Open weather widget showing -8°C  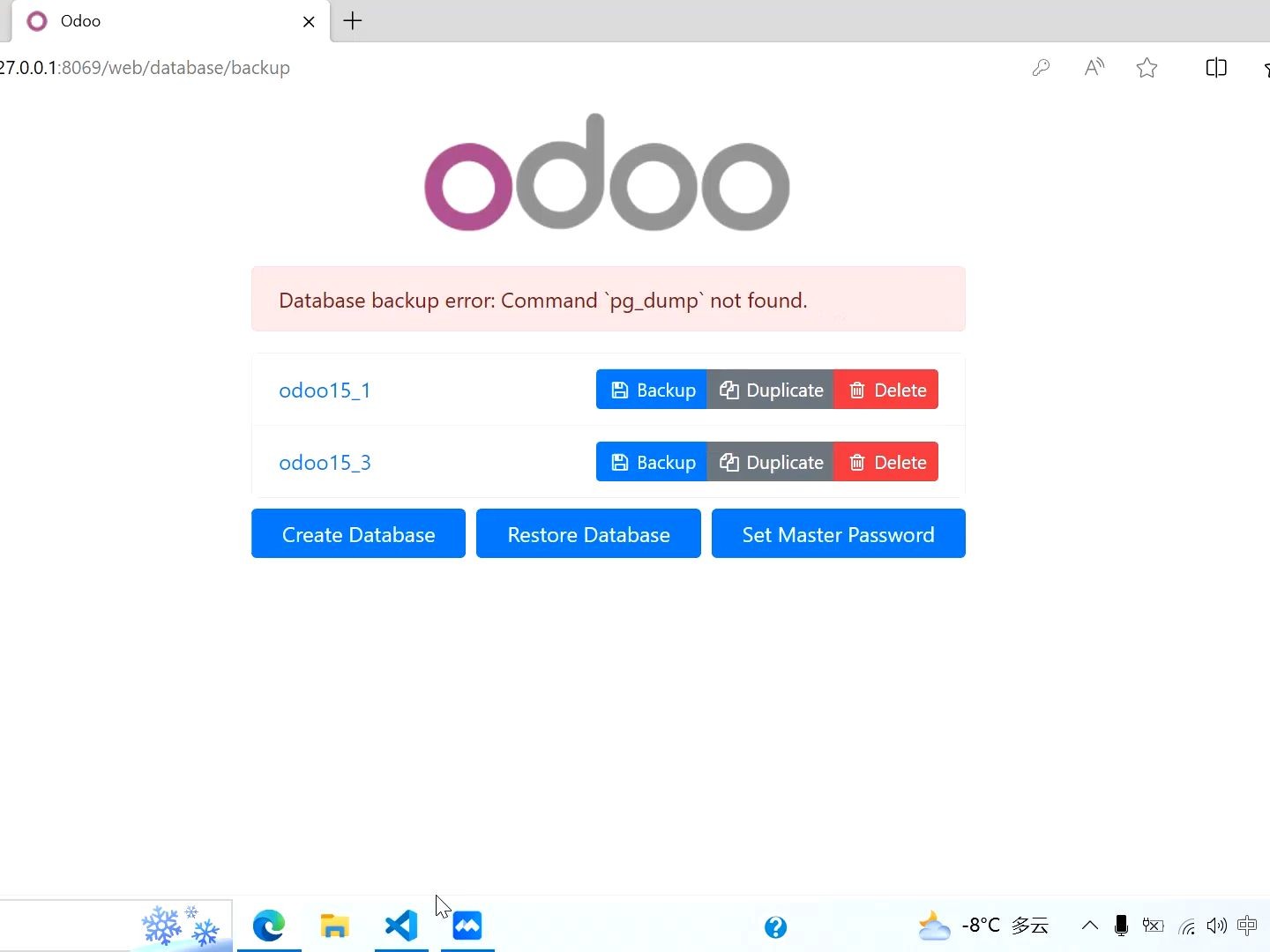click(982, 926)
